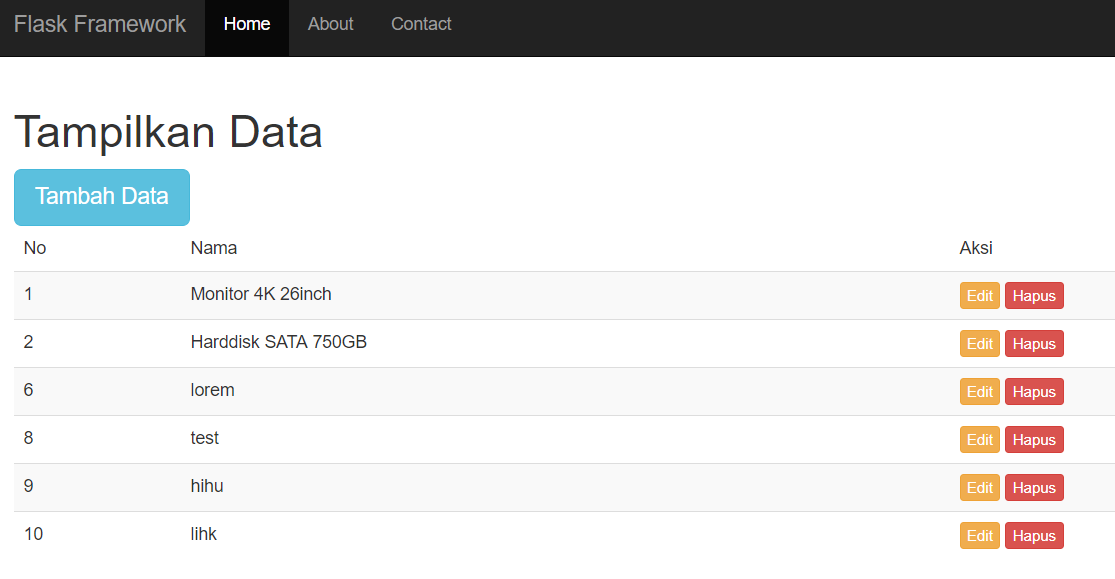Edit the Monitor 4K 26inch entry

[x=979, y=295]
